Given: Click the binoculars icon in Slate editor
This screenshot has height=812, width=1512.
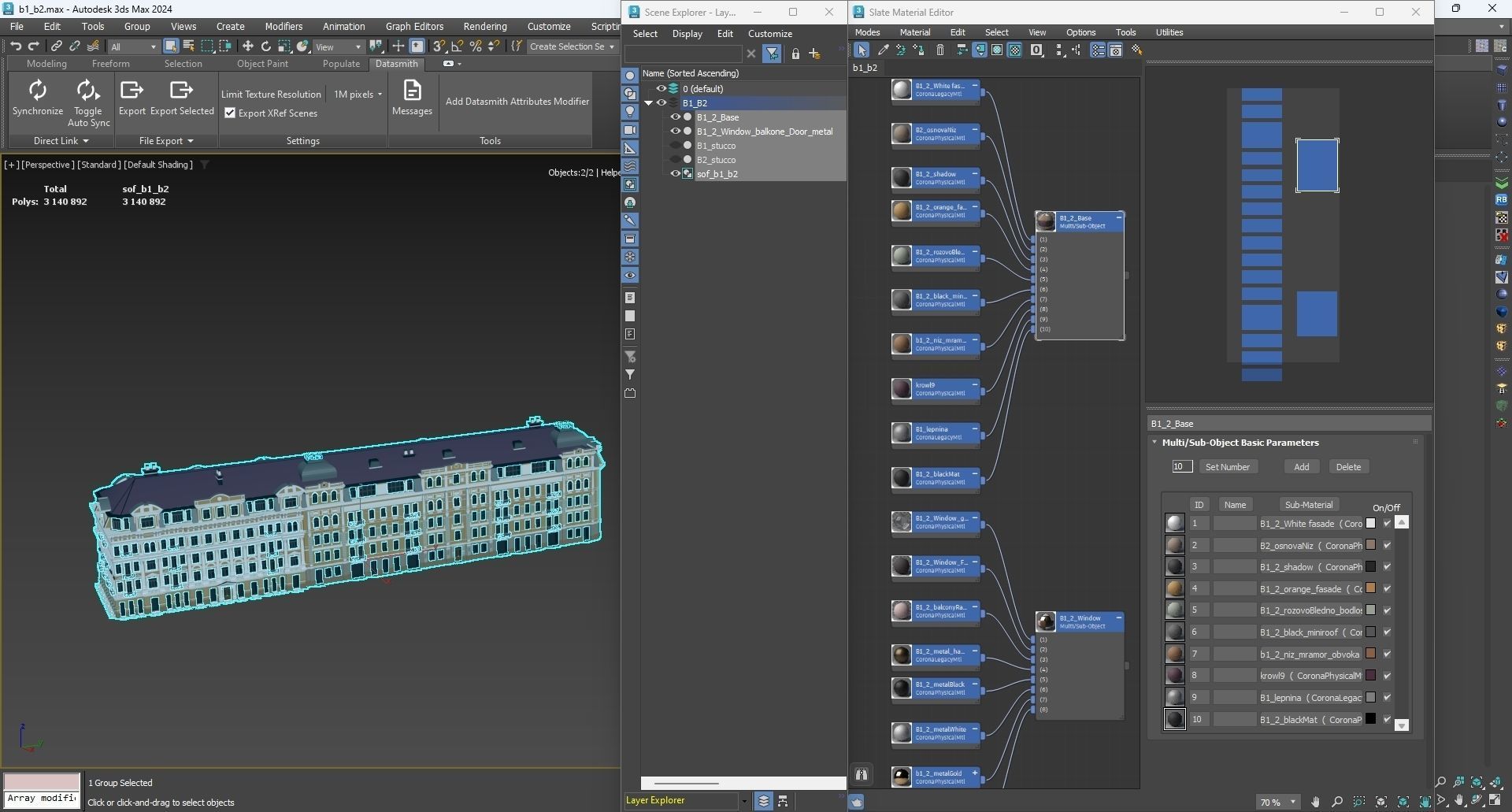Looking at the screenshot, I should (862, 774).
